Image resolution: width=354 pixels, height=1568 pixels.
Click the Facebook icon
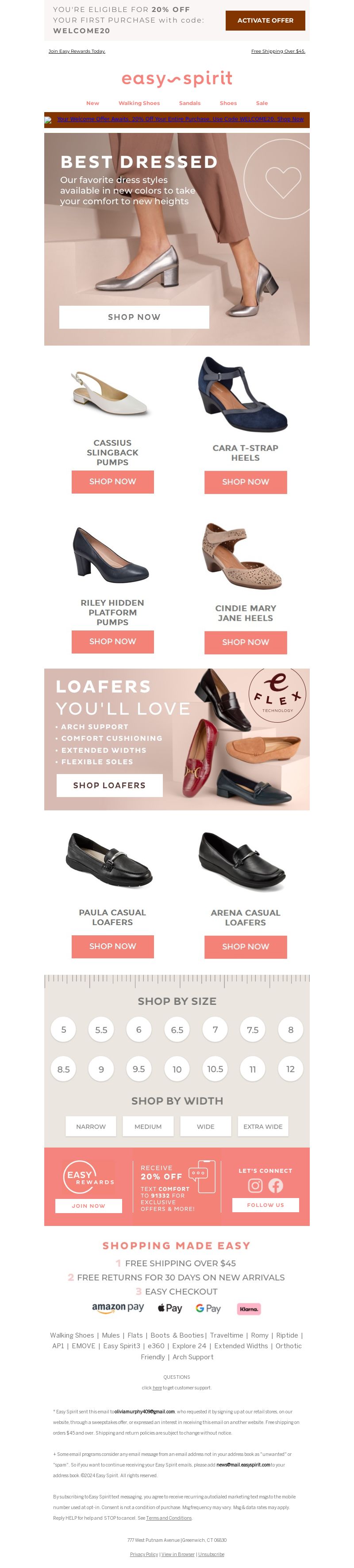pos(276,1185)
